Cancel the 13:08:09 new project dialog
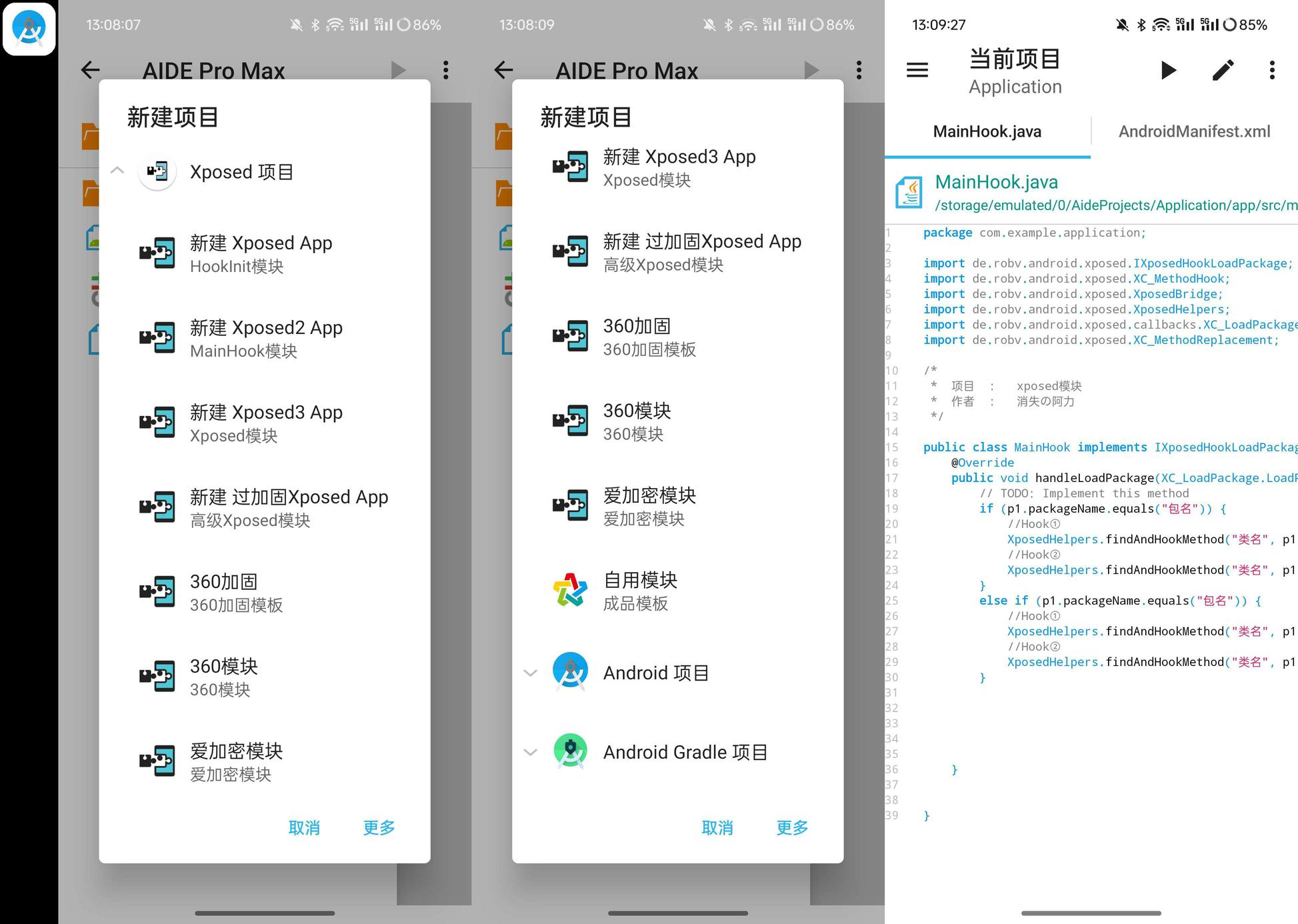Image resolution: width=1298 pixels, height=924 pixels. pos(717,827)
